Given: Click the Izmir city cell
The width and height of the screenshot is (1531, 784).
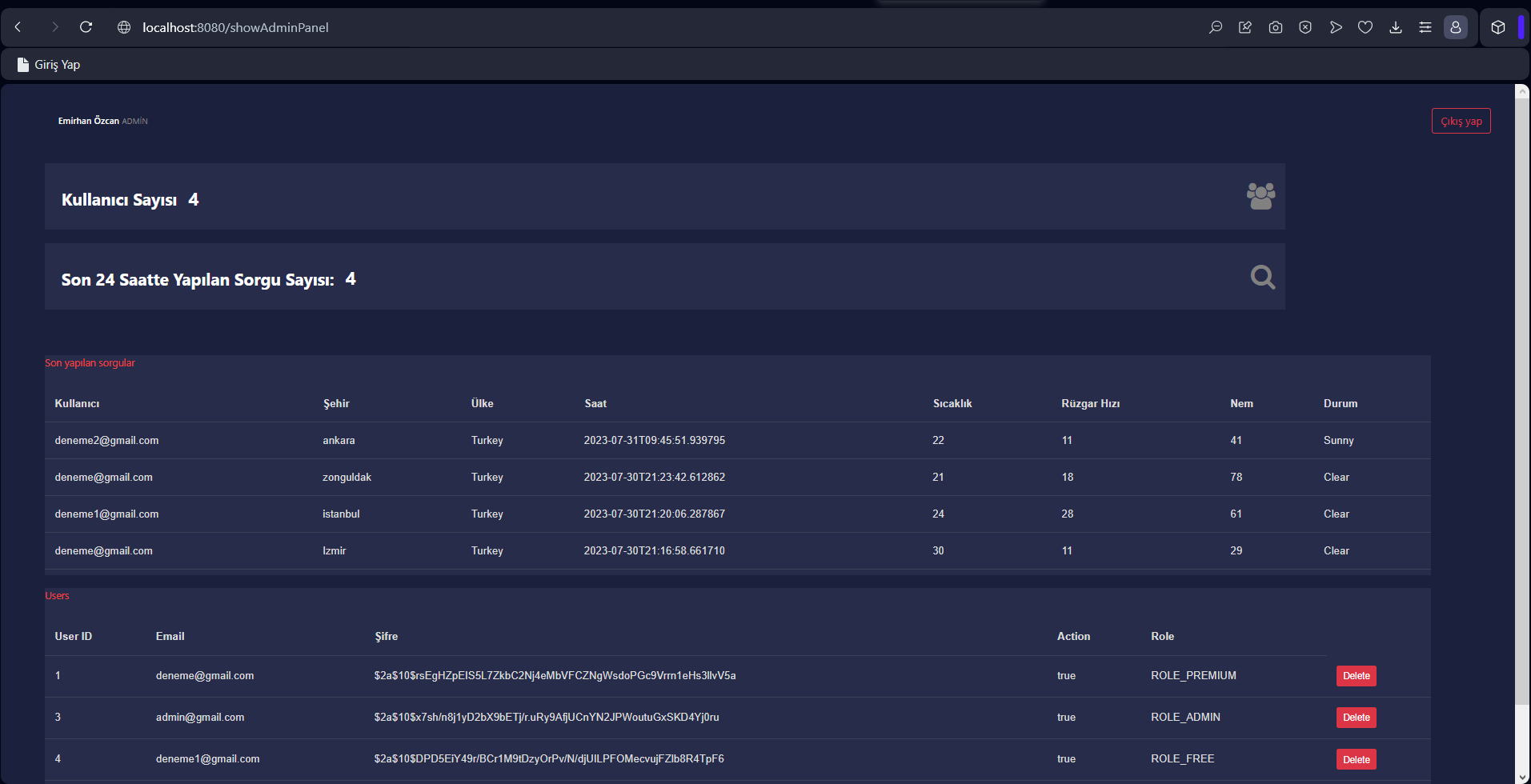Looking at the screenshot, I should (x=335, y=551).
